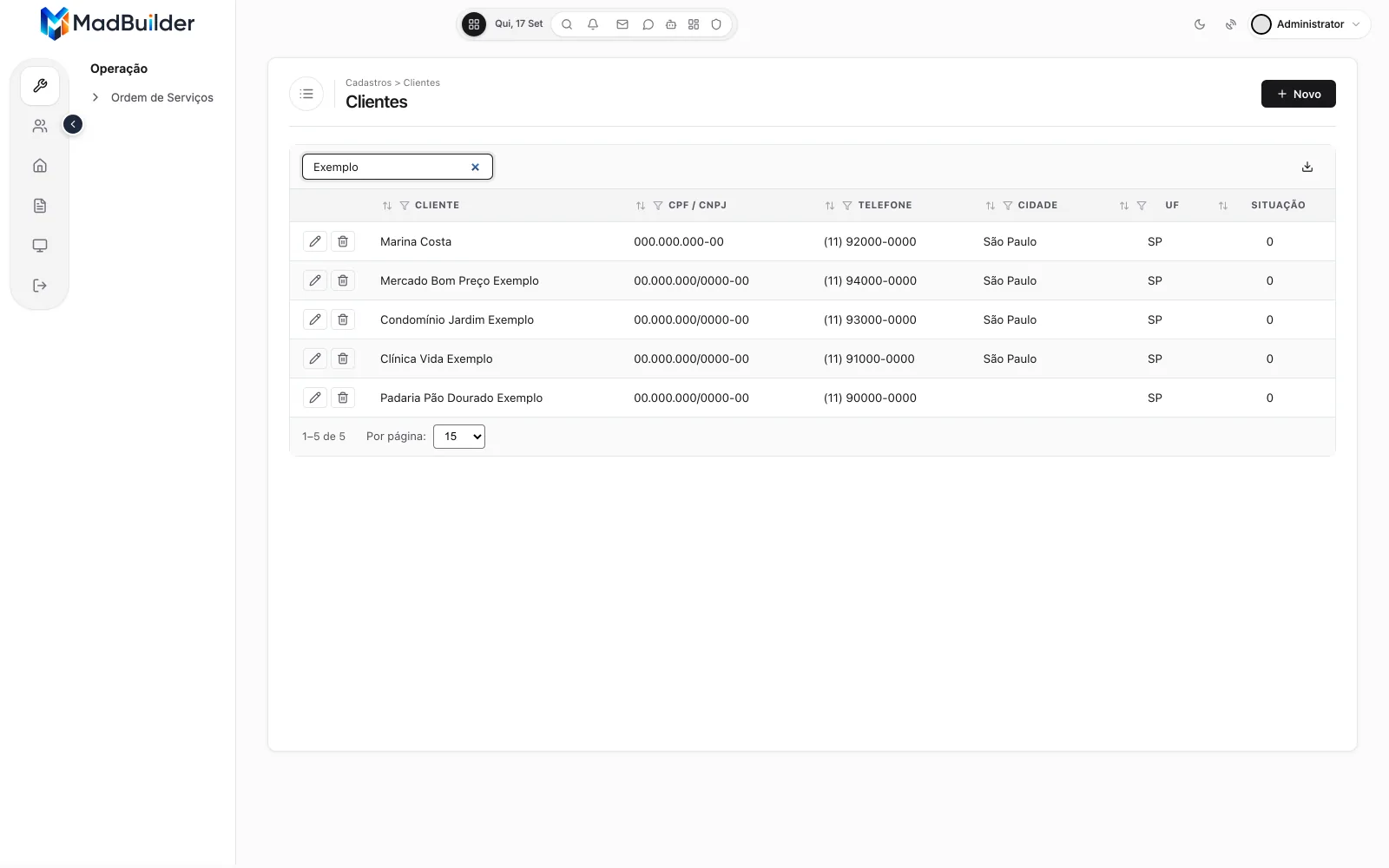The width and height of the screenshot is (1389, 868).
Task: Click the Cadastros > Clientes breadcrumb
Action: pos(392,82)
